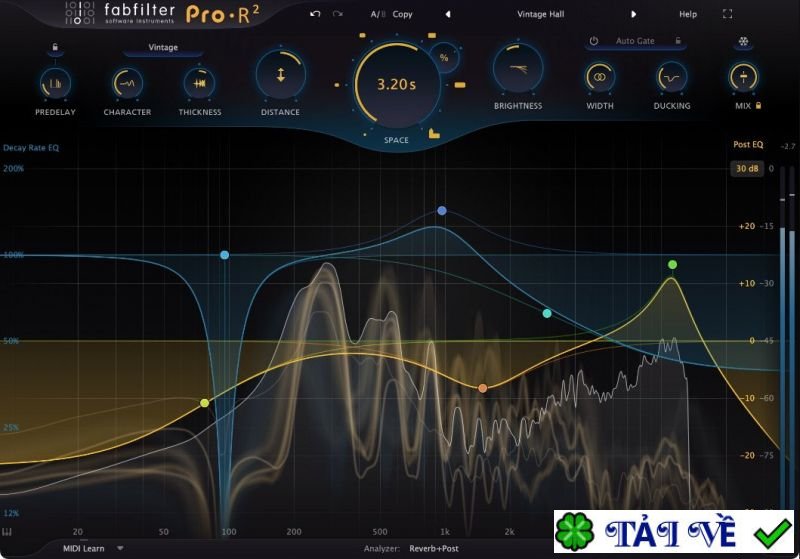The width and height of the screenshot is (800, 559).
Task: Click the Thickness knob
Action: [x=199, y=84]
